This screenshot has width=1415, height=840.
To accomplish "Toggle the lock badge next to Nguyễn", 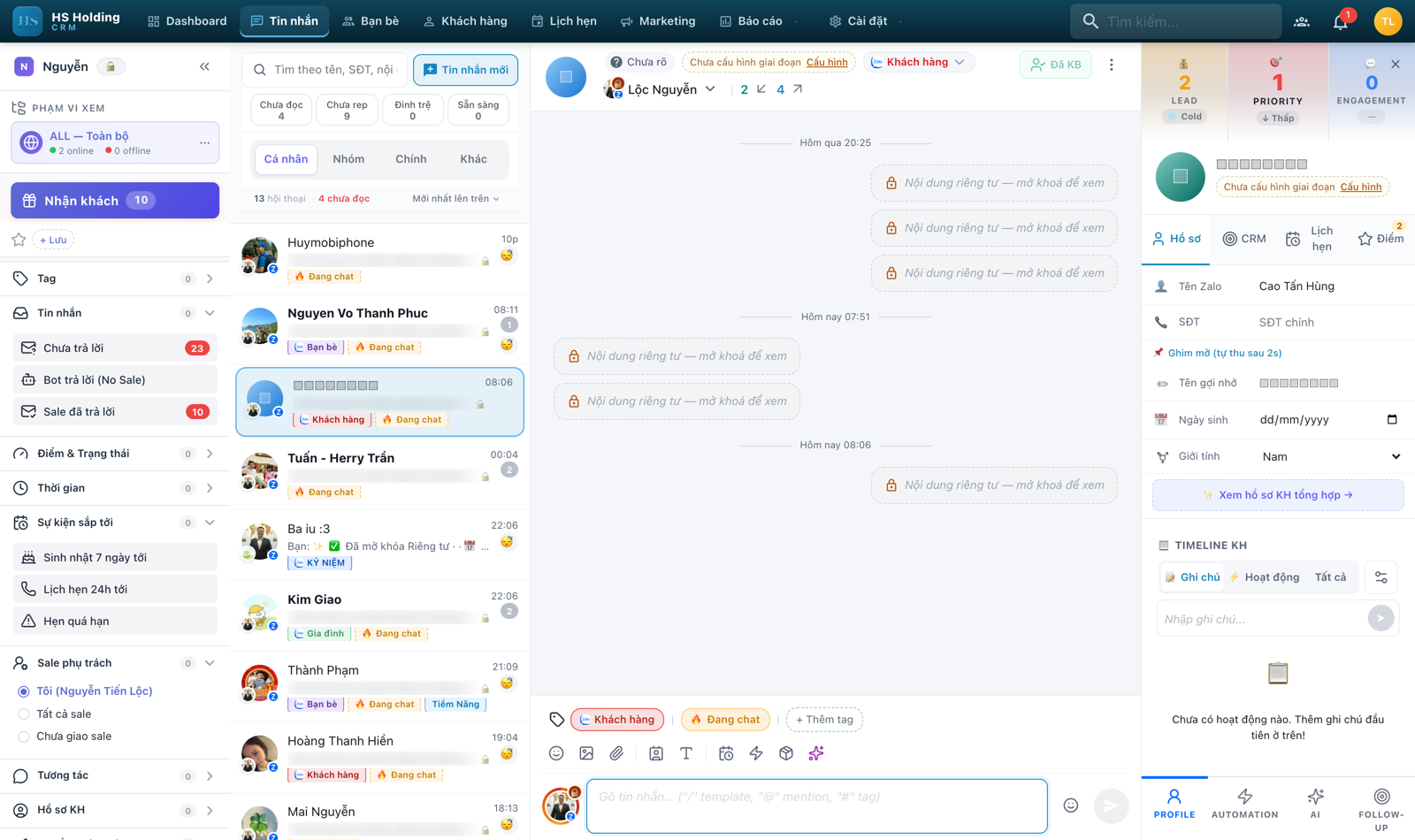I will coord(111,66).
